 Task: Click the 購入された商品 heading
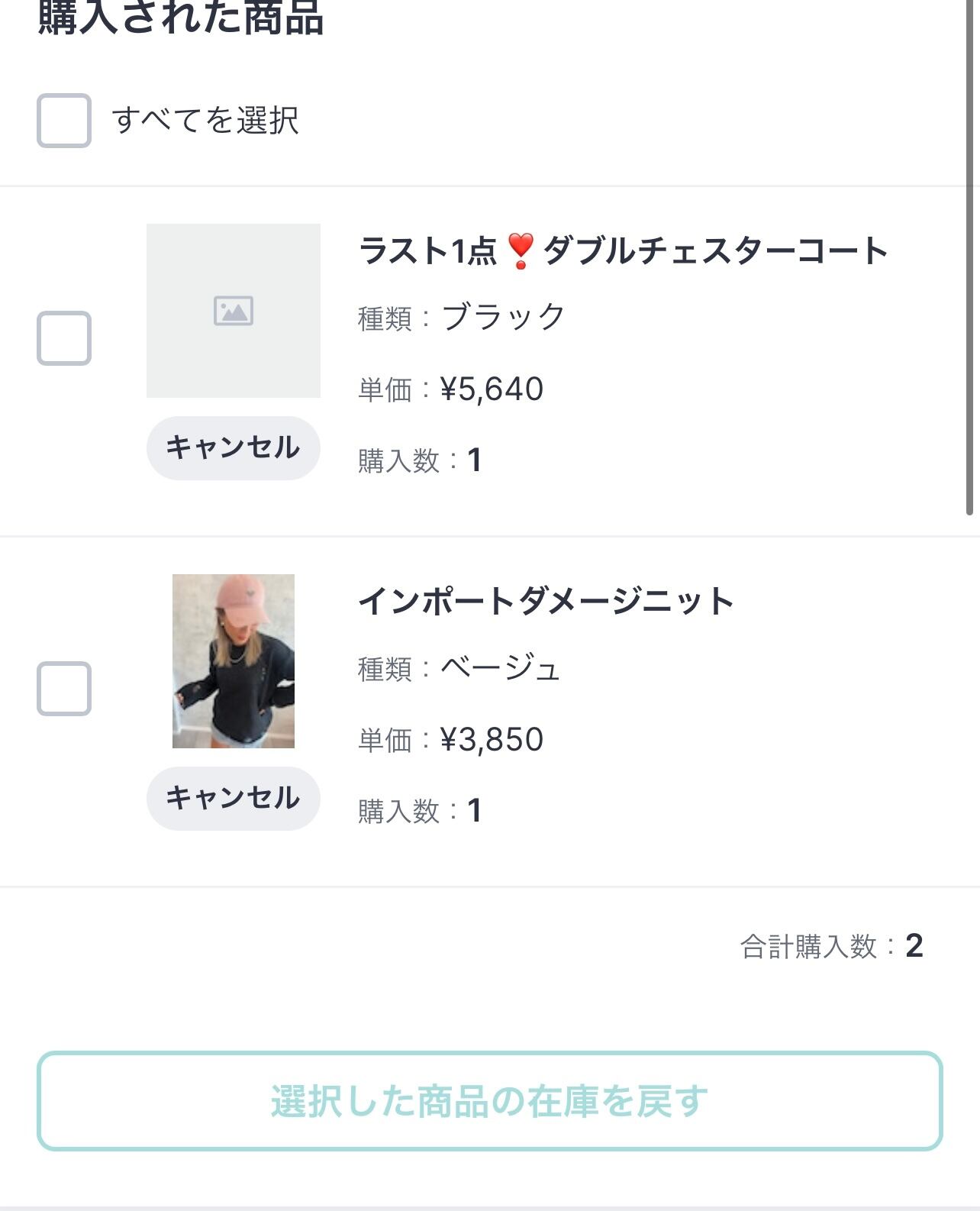(x=181, y=18)
